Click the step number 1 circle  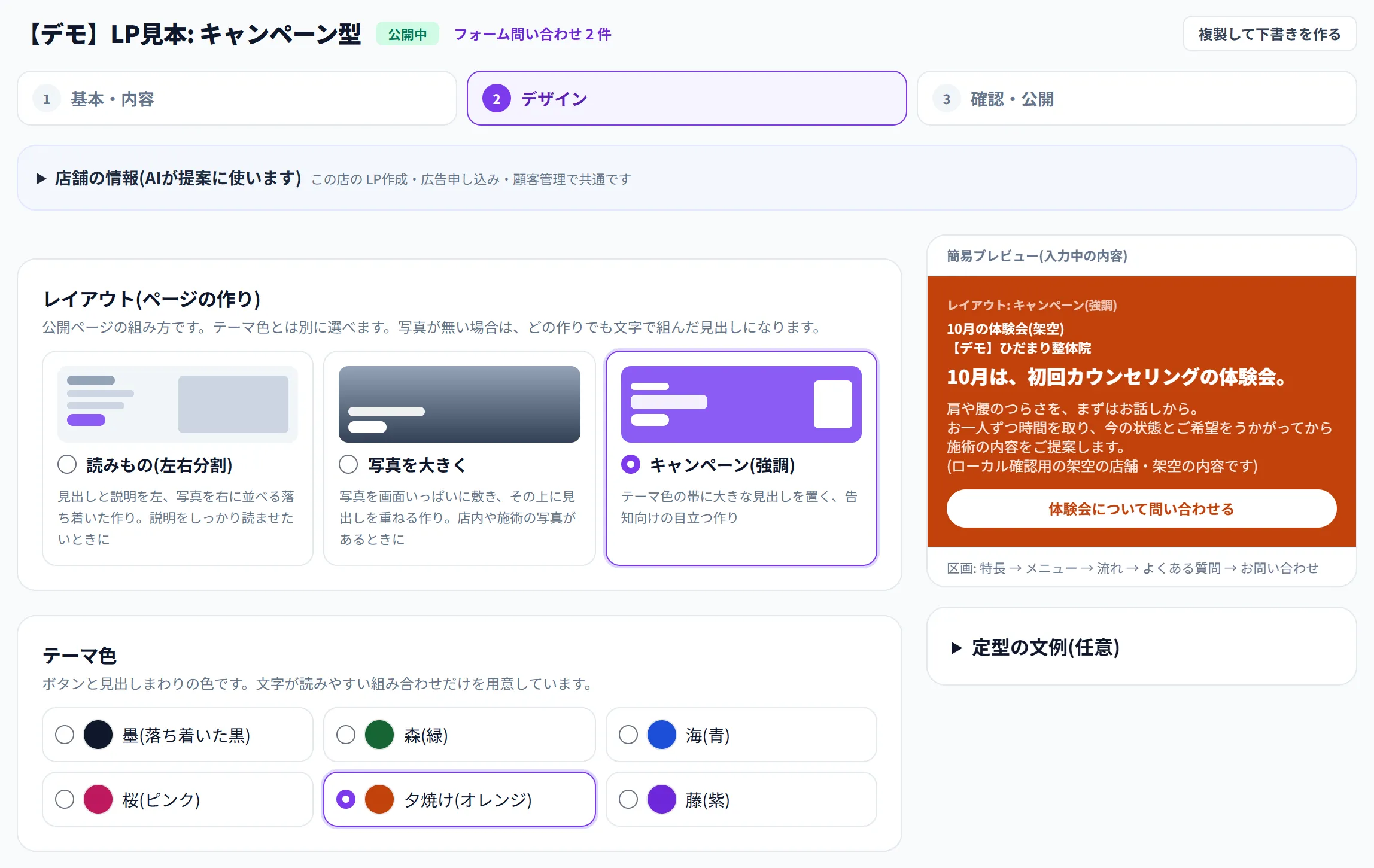click(x=47, y=99)
